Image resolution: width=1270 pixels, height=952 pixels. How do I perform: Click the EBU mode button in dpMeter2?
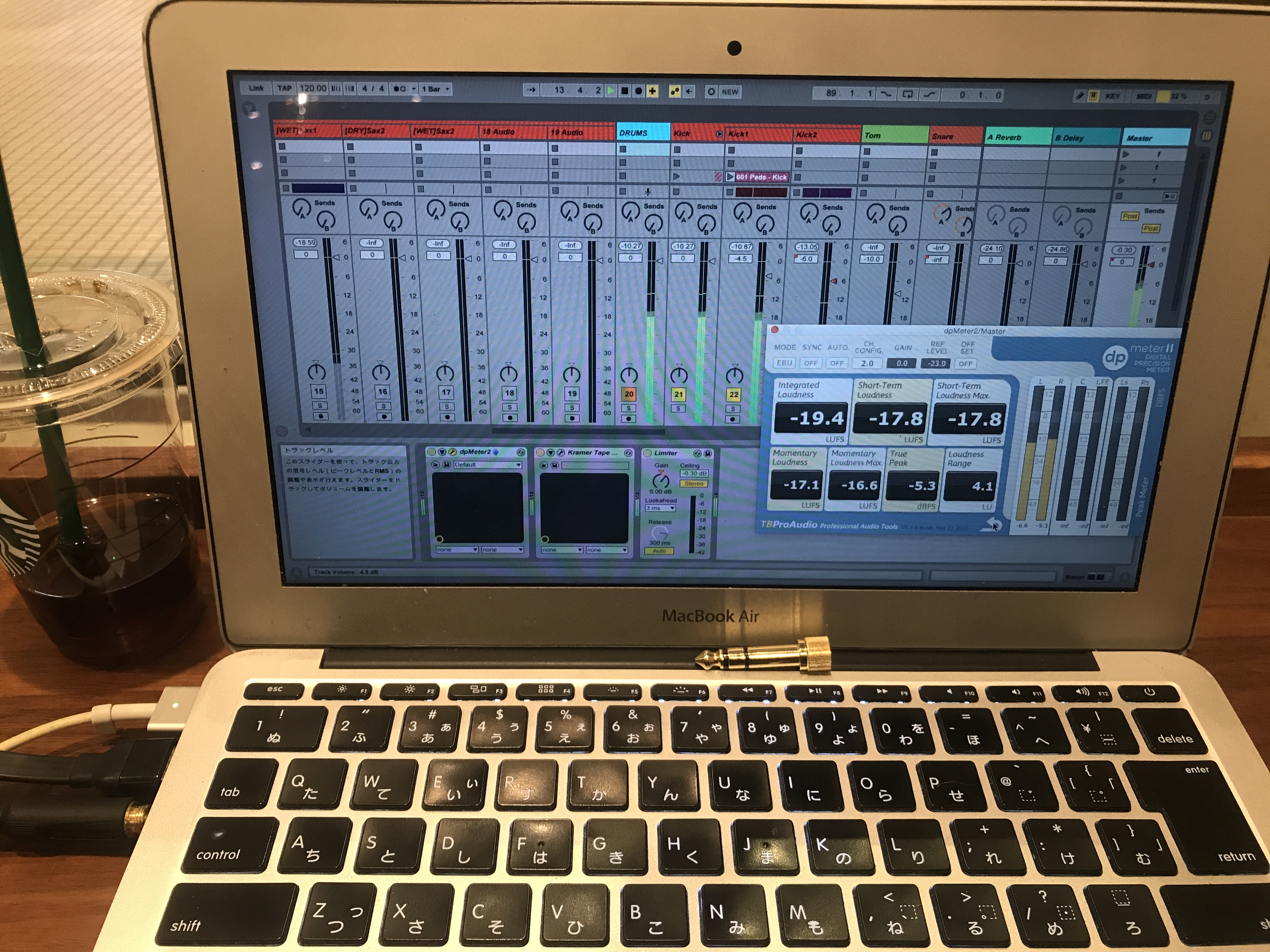coord(784,363)
